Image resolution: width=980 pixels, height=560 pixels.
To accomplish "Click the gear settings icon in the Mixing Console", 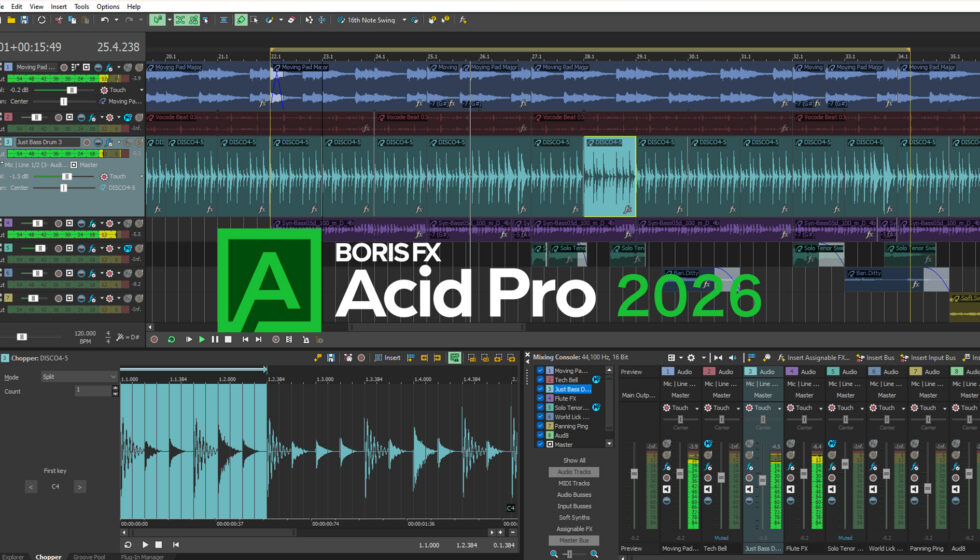I will tap(691, 358).
